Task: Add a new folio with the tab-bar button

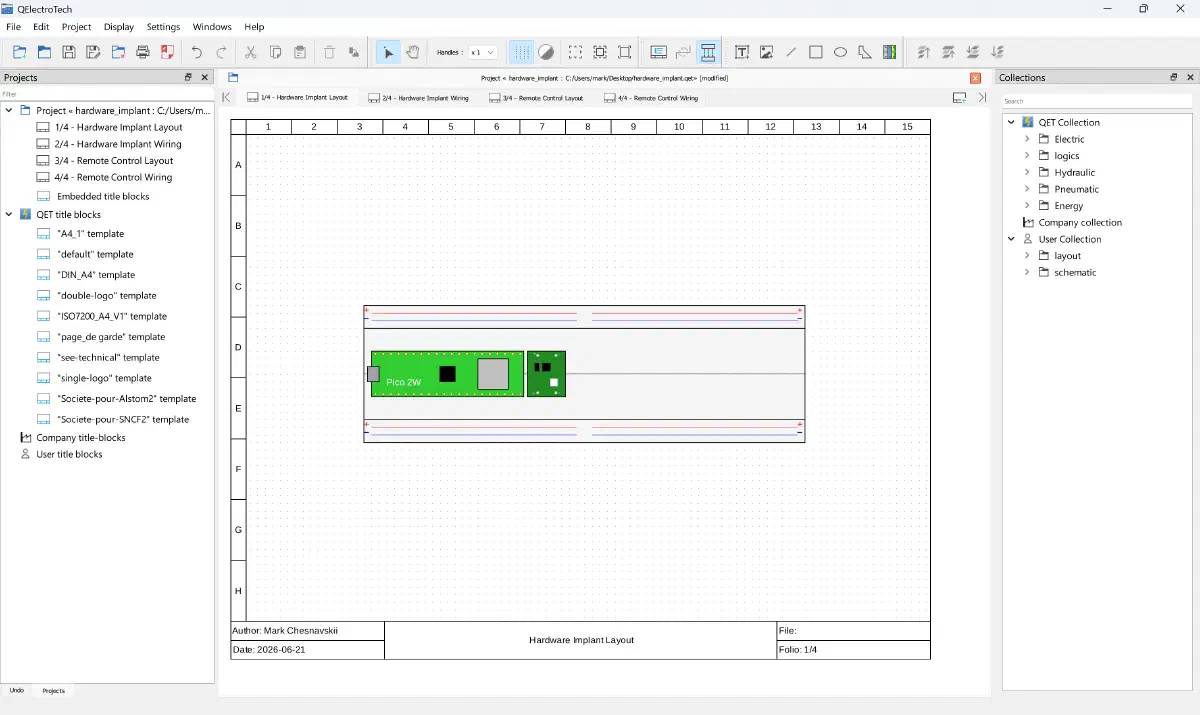Action: 959,98
